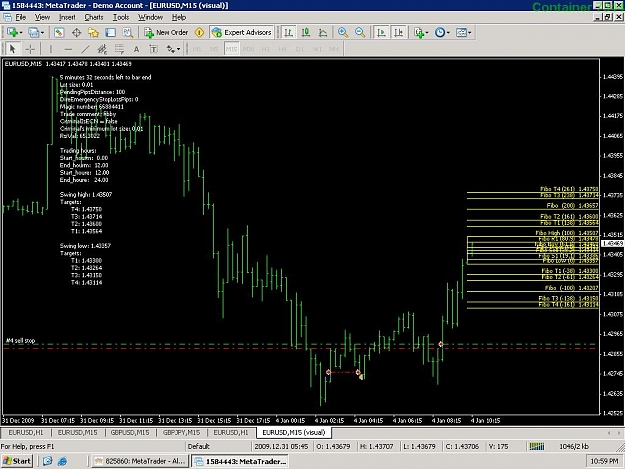Select the EURUSD,M15 (visual) chart tab
This screenshot has height=469, width=625.
point(294,432)
